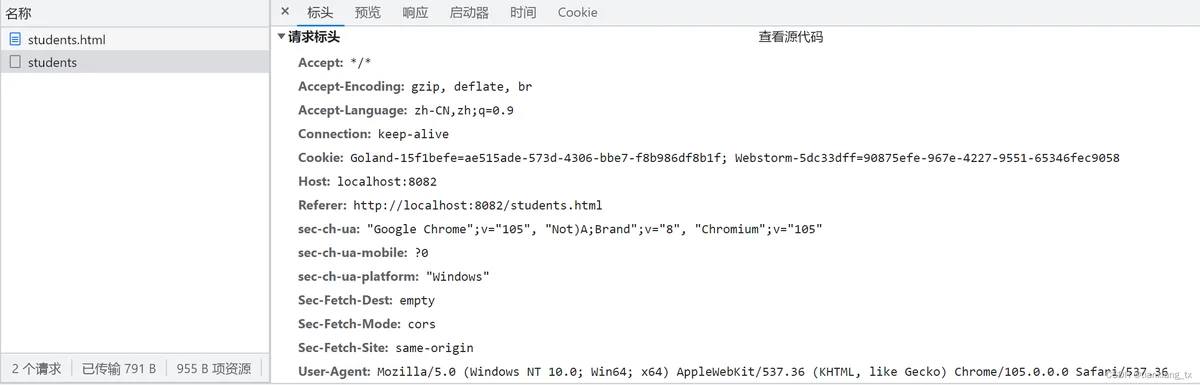Click the 查看源代码 link
Viewport: 1200px width, 385px height.
(791, 37)
